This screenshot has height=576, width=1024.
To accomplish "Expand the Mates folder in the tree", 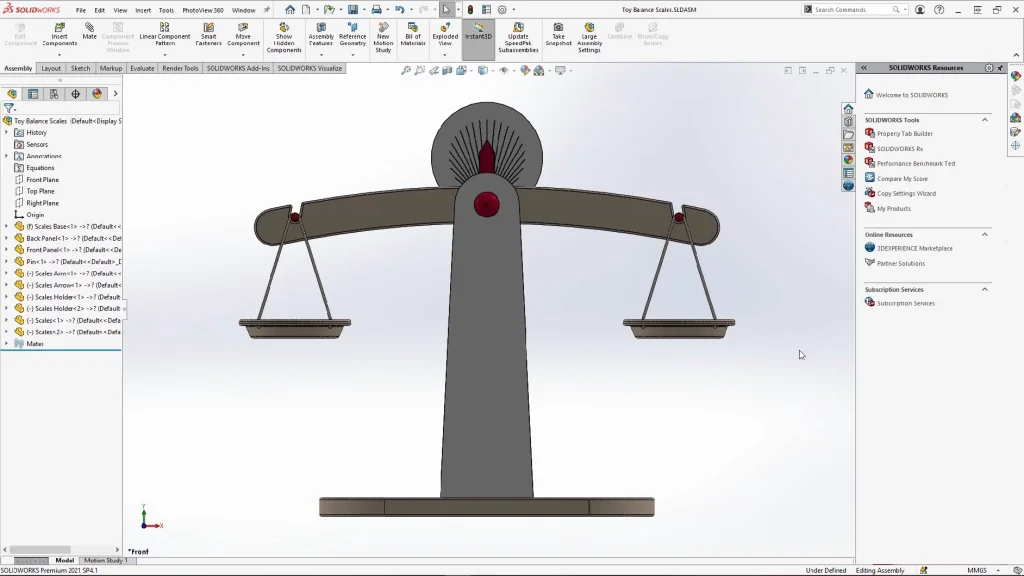I will 7,344.
